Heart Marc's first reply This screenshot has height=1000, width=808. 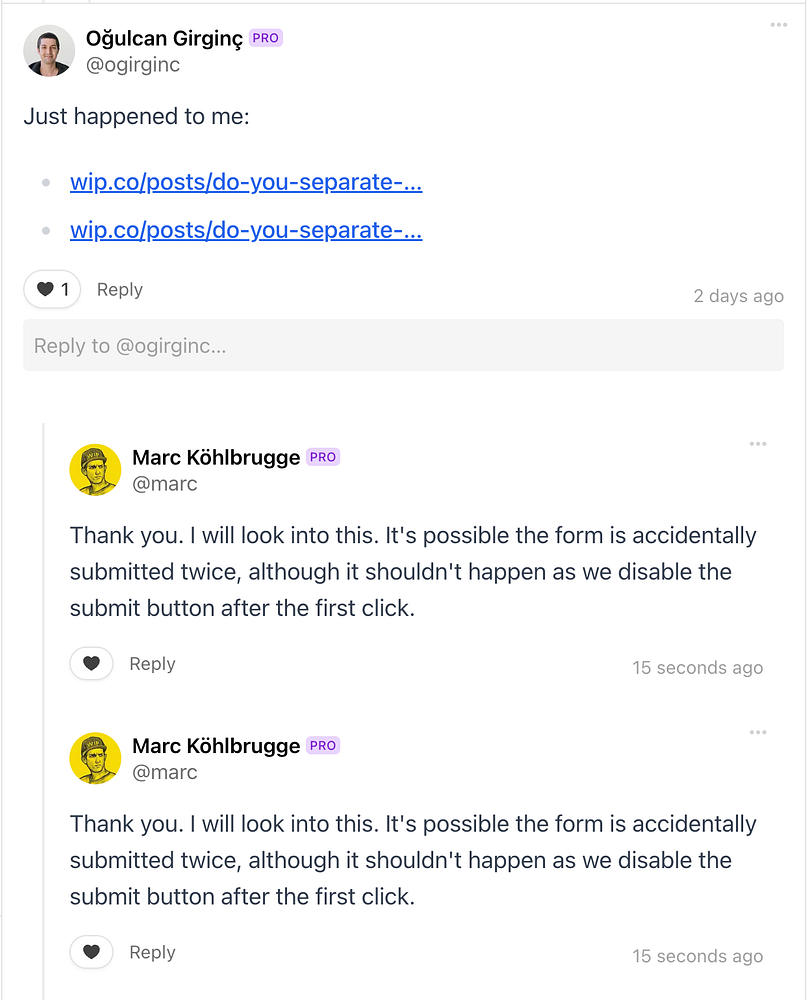tap(91, 664)
